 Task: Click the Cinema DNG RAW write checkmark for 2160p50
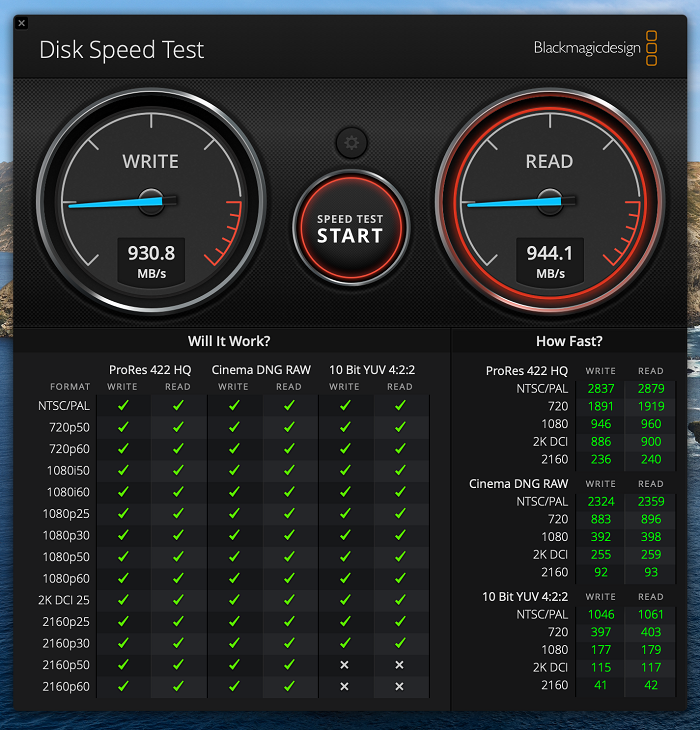(x=234, y=664)
